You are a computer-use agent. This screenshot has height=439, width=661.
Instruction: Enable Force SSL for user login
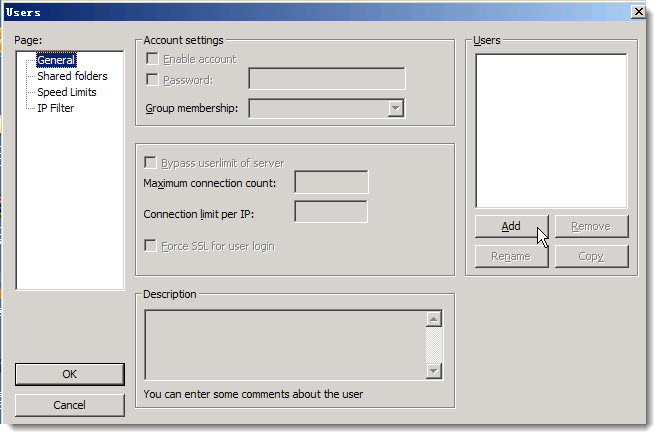(150, 245)
